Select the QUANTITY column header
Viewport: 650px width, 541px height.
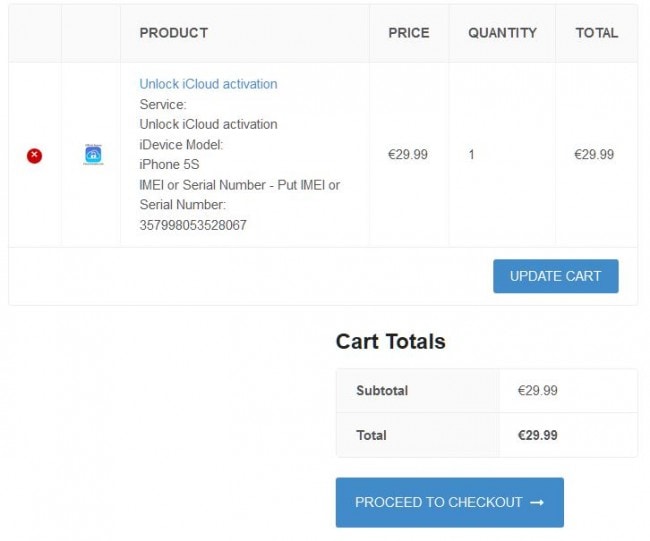(502, 33)
